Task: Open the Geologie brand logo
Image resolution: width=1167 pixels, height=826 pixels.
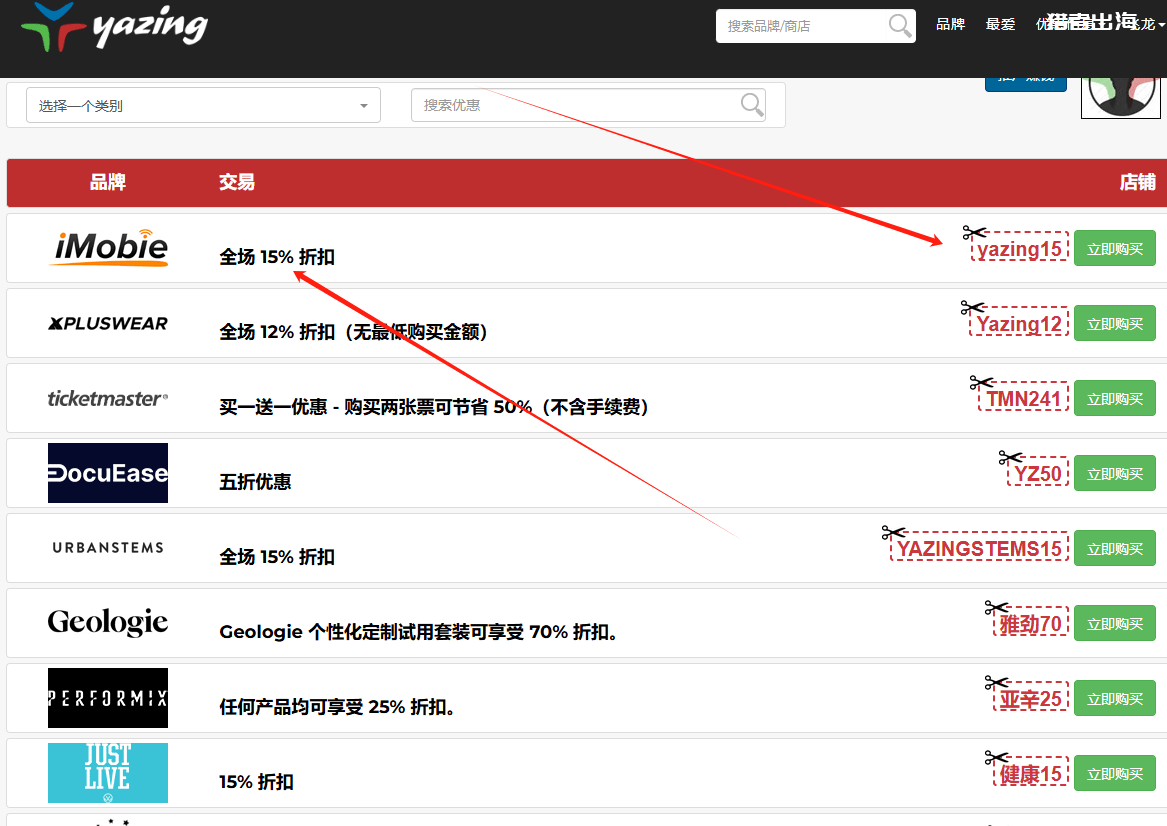Action: 108,622
